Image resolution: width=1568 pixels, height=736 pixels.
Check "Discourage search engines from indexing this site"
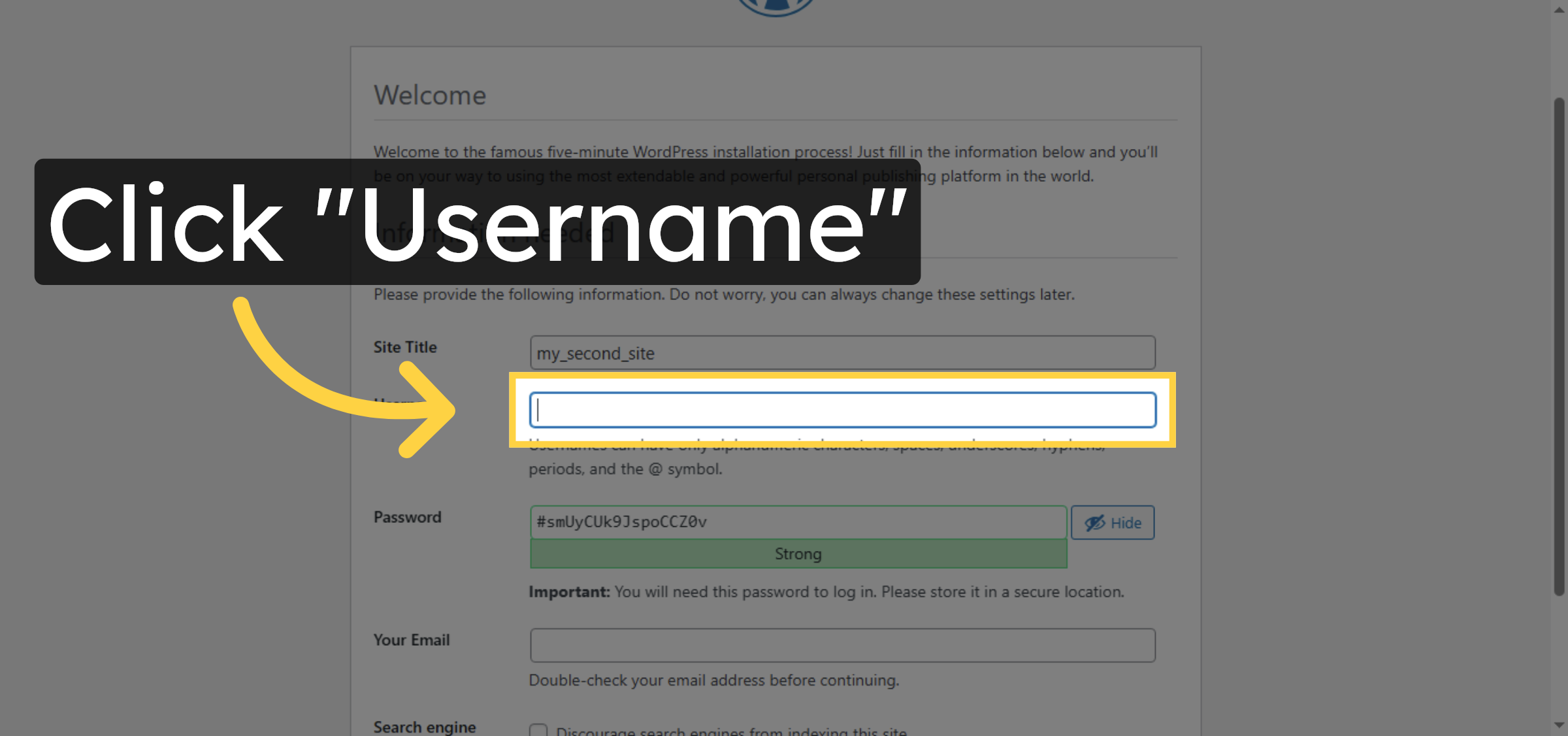tap(537, 730)
